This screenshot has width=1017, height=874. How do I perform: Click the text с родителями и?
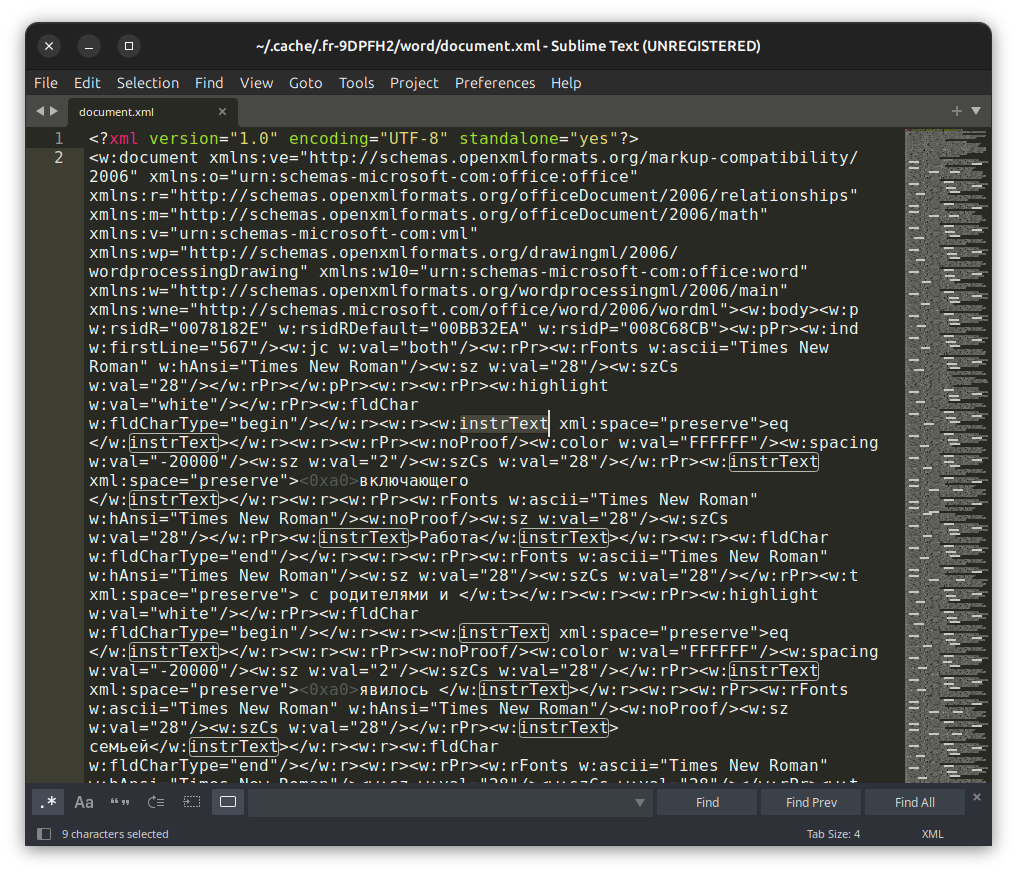(379, 595)
